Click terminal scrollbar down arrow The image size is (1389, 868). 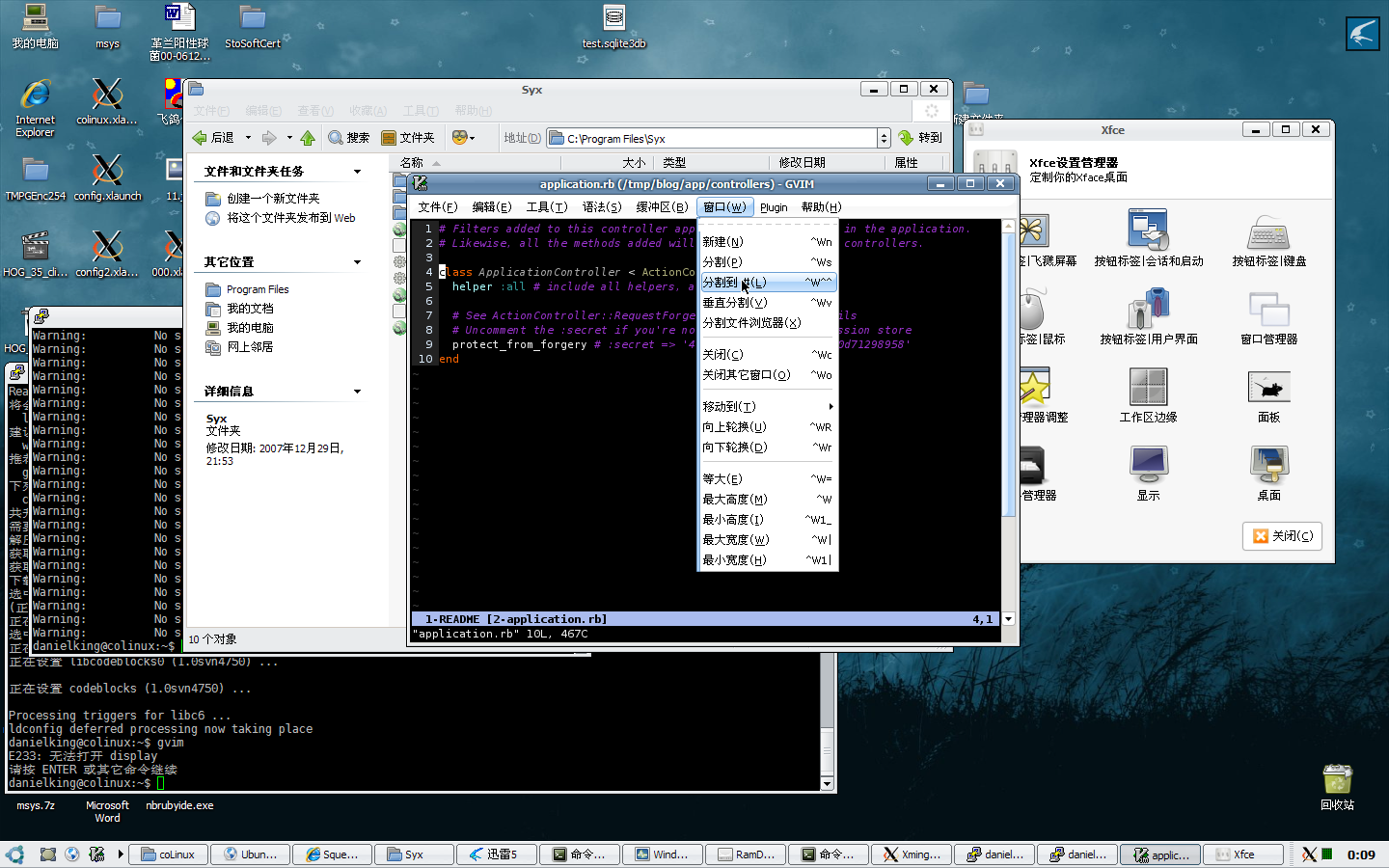(x=828, y=784)
